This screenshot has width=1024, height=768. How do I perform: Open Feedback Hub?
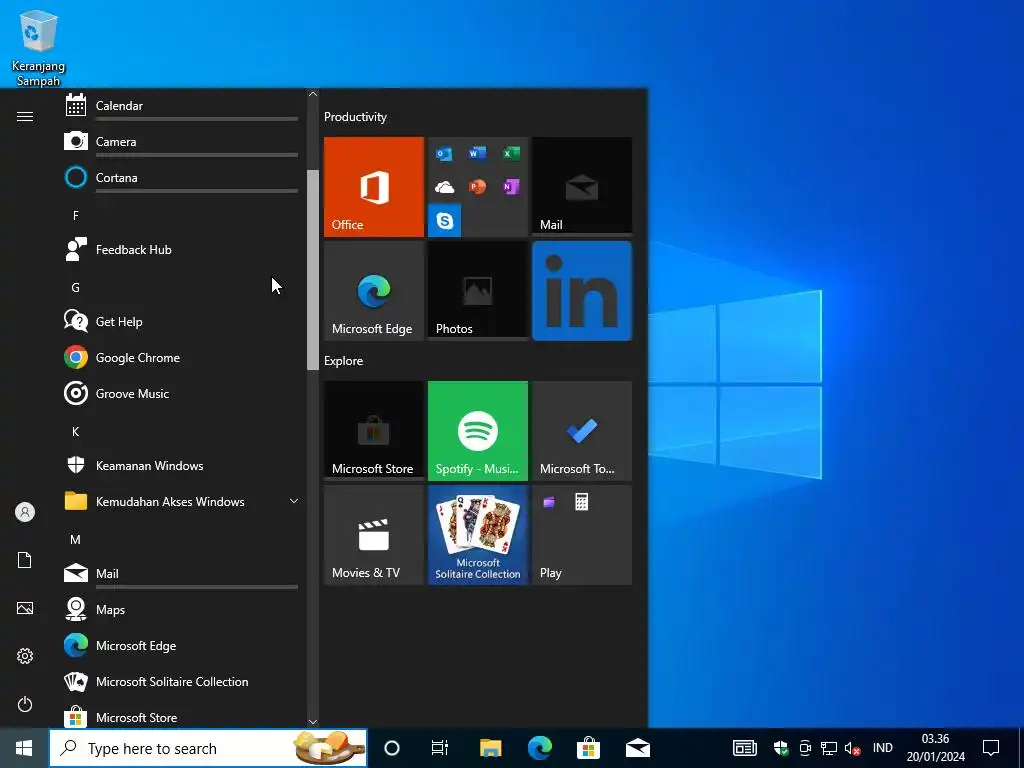pyautogui.click(x=182, y=249)
